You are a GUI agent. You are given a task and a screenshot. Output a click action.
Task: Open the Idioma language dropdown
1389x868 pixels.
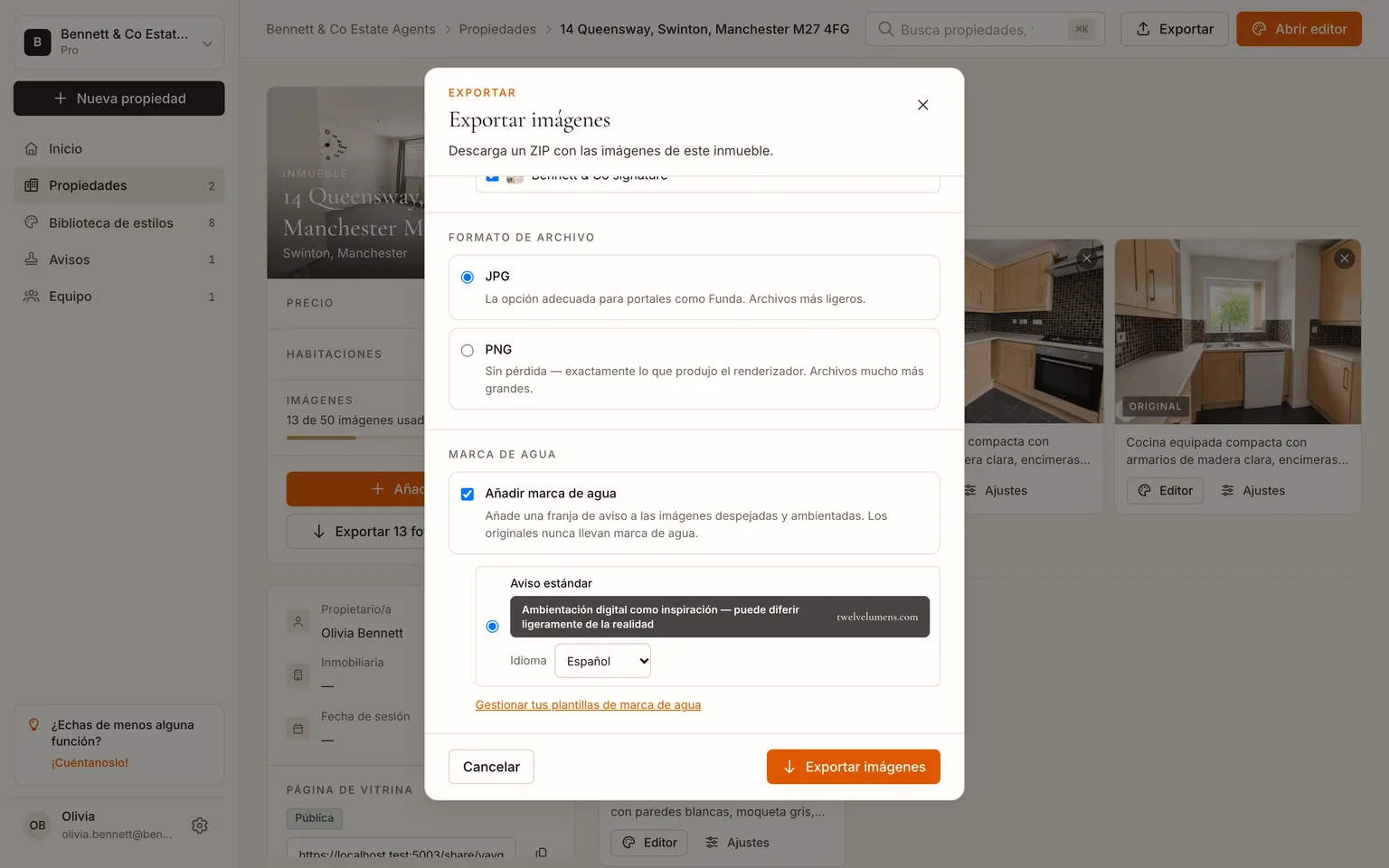point(602,661)
